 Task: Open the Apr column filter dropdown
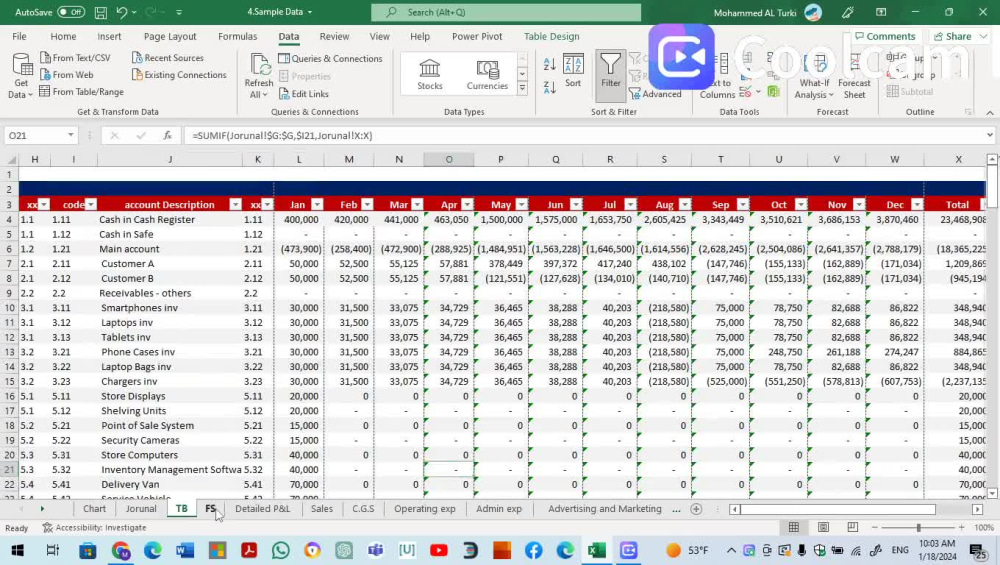tap(467, 205)
